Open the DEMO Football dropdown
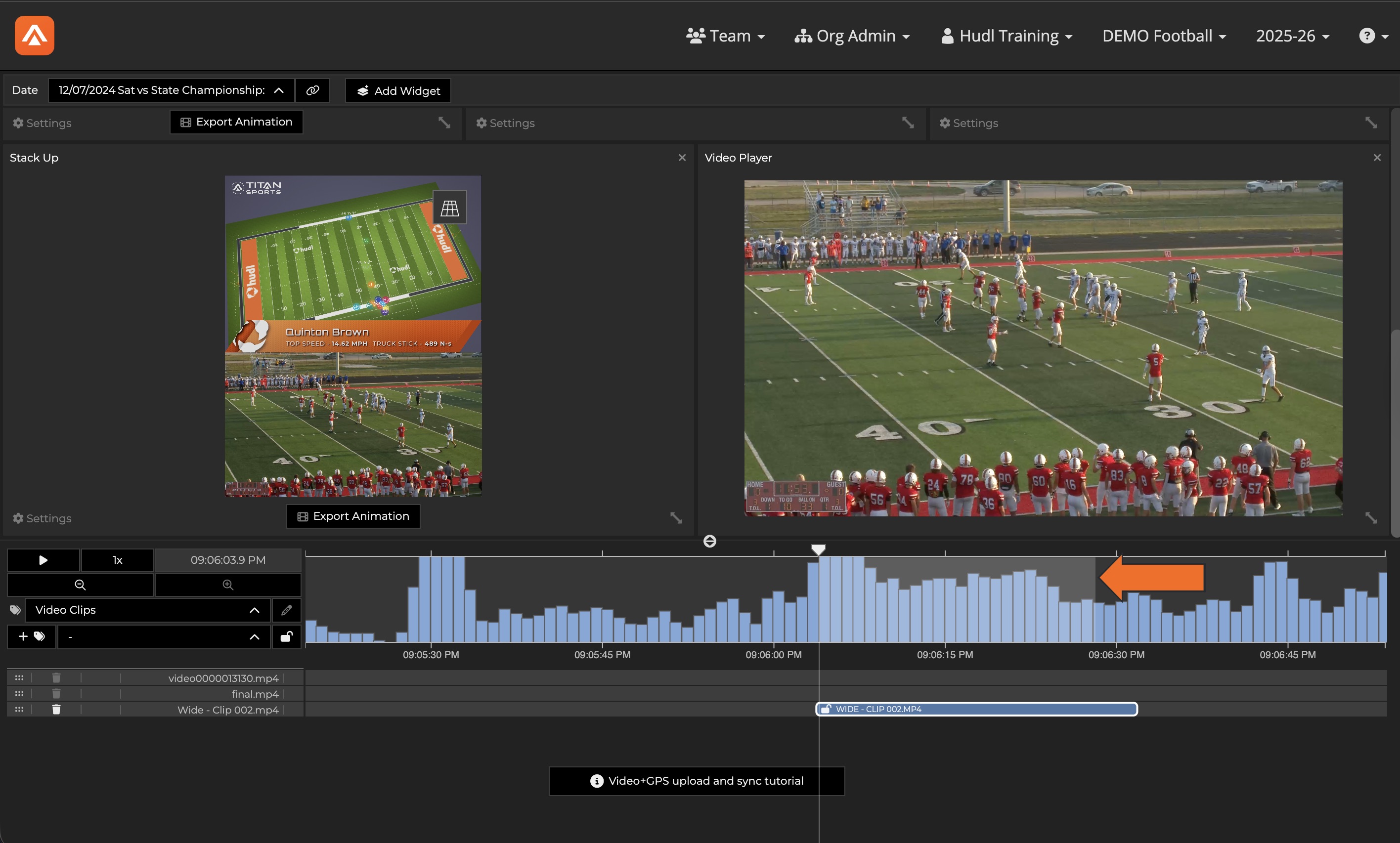The height and width of the screenshot is (843, 1400). click(1164, 36)
